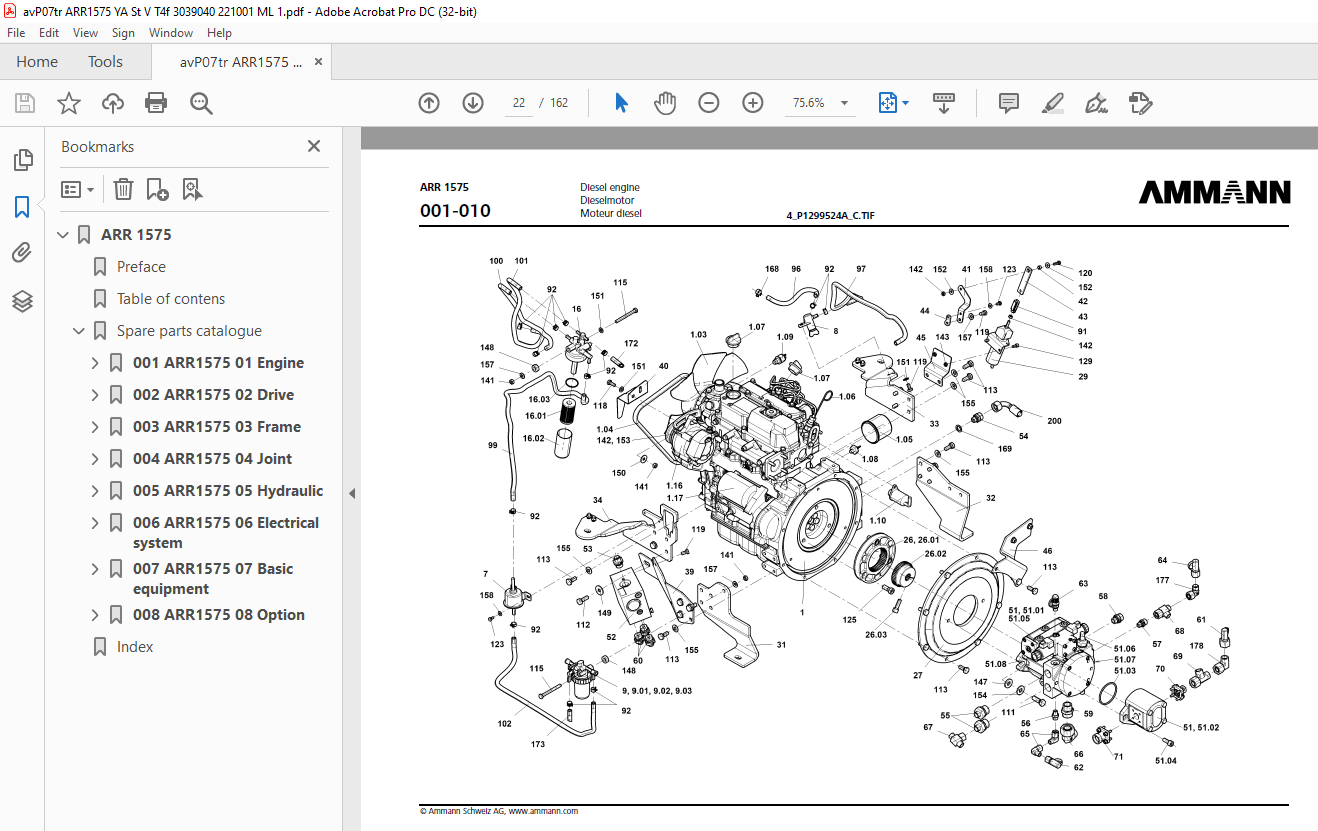The image size is (1318, 831).
Task: Open bookmarks options dropdown menu
Action: point(77,189)
